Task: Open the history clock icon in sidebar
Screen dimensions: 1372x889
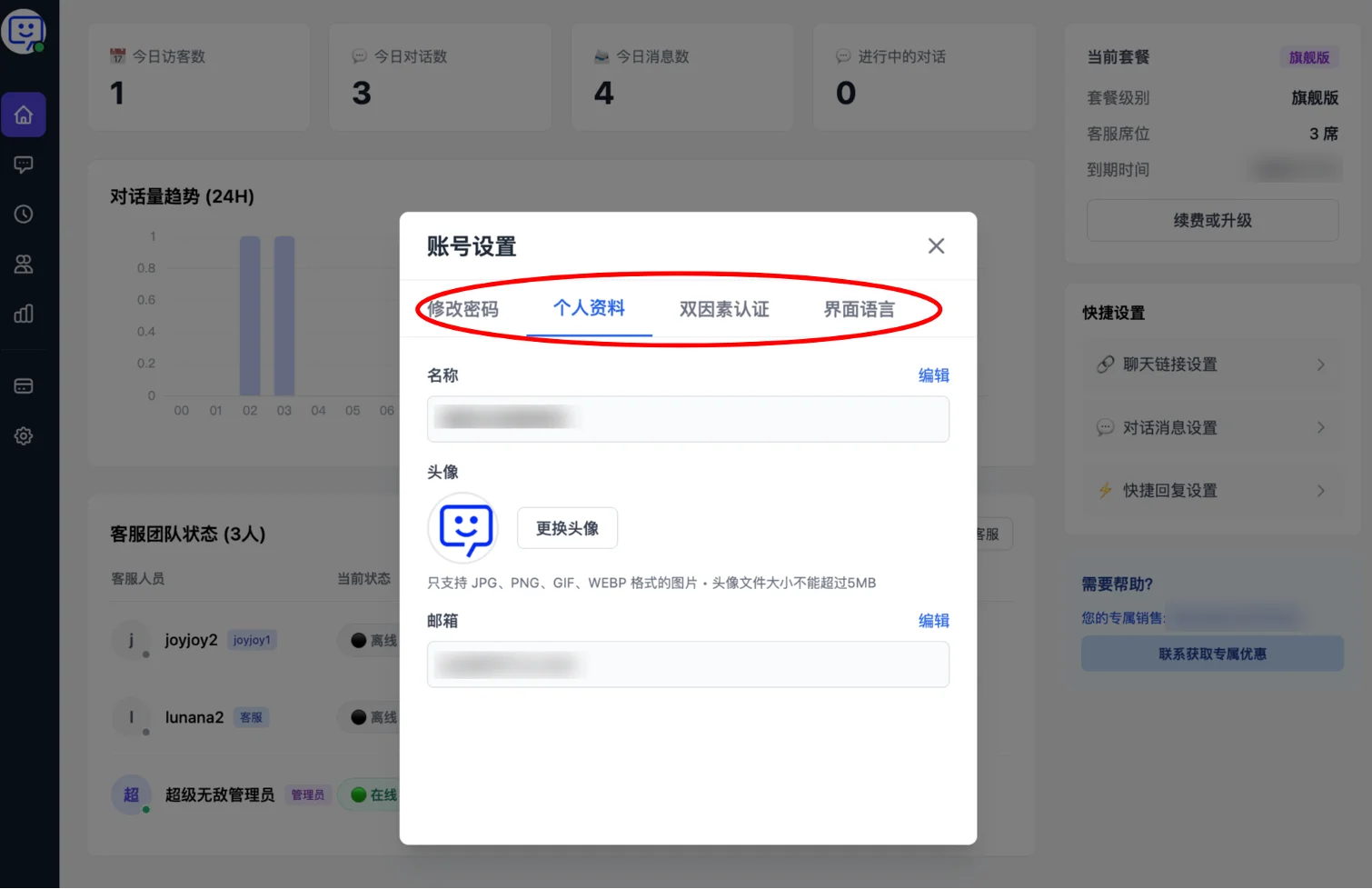Action: click(24, 215)
